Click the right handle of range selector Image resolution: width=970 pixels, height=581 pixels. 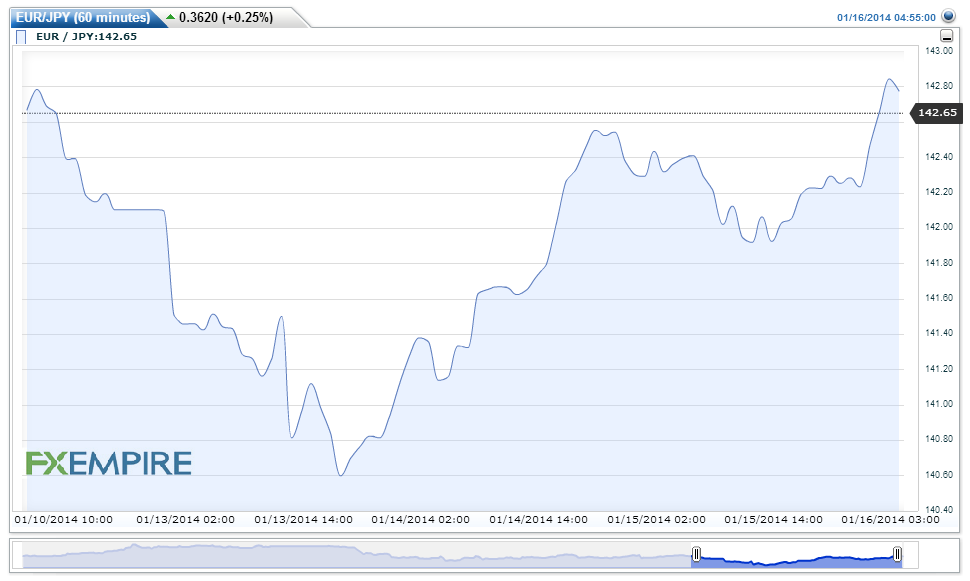pyautogui.click(x=897, y=554)
